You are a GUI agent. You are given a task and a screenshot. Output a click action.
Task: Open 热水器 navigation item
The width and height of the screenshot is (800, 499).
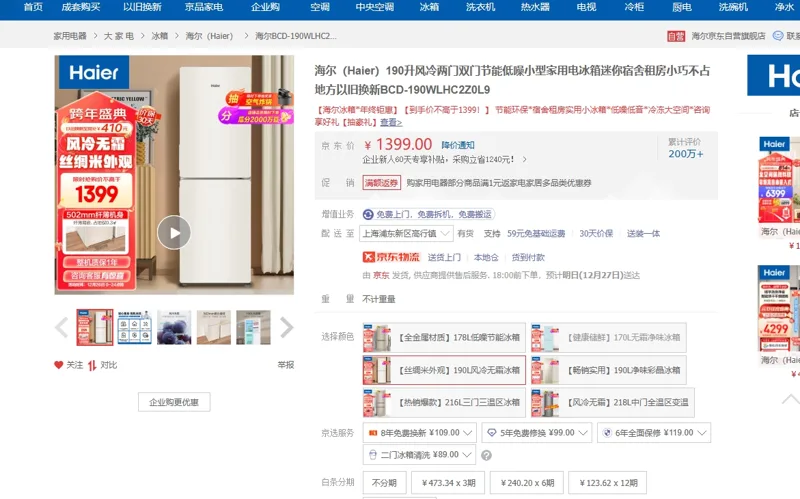point(535,7)
